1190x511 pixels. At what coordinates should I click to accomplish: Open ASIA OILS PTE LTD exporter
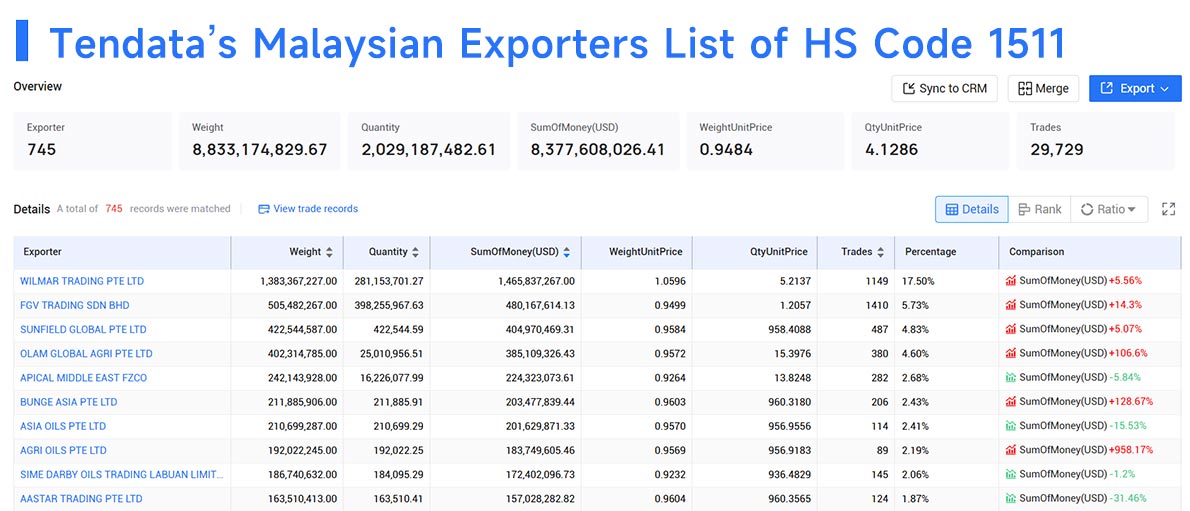[63, 426]
